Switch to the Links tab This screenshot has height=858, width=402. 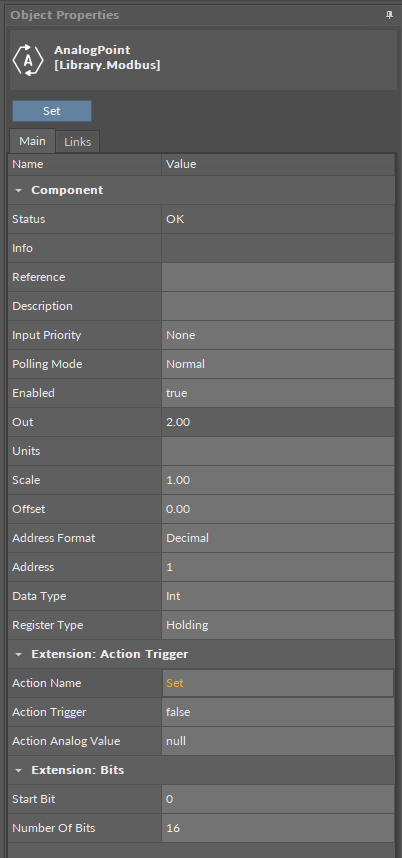[78, 142]
